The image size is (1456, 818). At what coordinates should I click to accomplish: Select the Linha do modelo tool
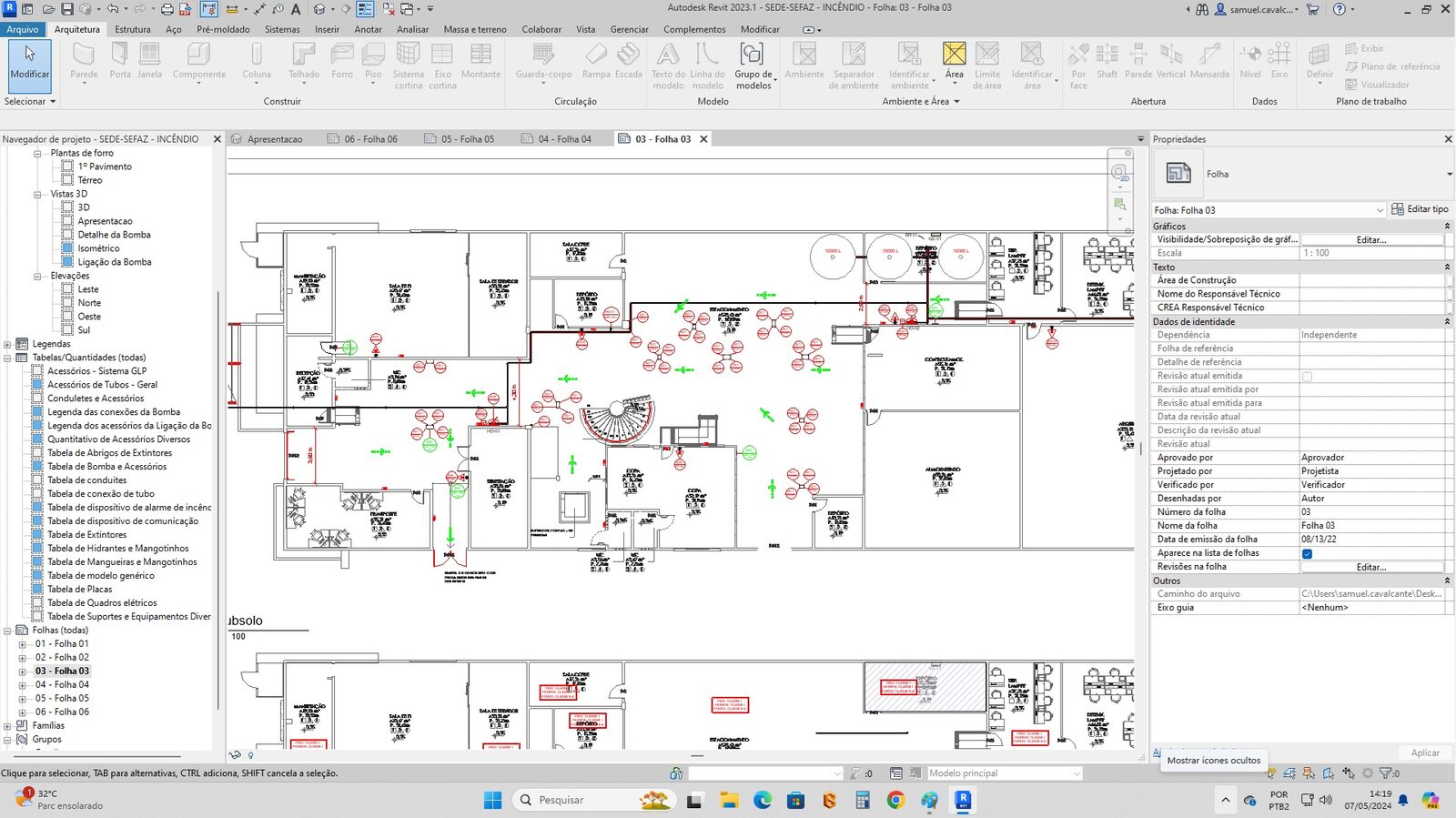(x=707, y=66)
